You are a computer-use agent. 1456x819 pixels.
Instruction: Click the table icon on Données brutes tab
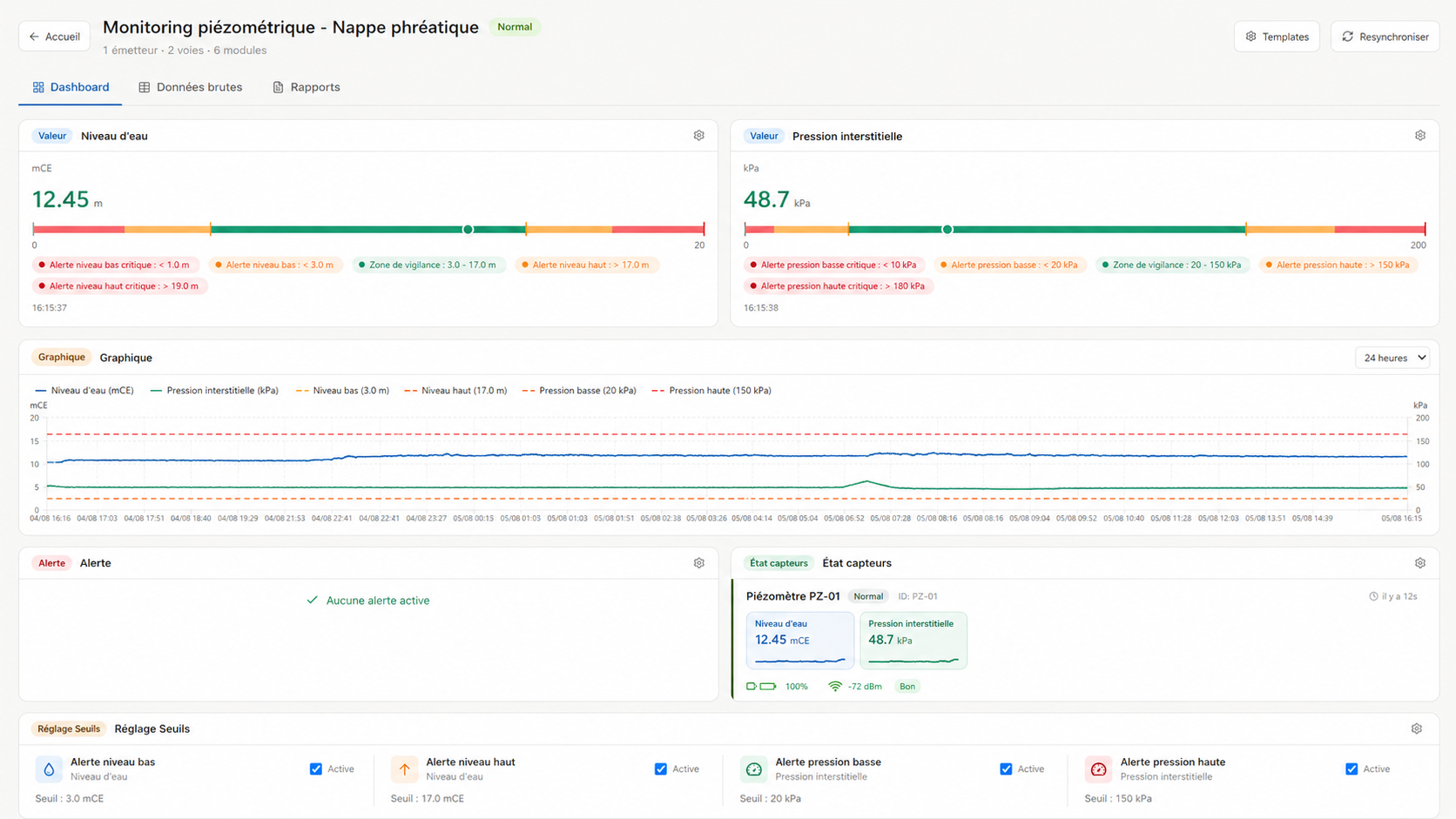click(145, 87)
